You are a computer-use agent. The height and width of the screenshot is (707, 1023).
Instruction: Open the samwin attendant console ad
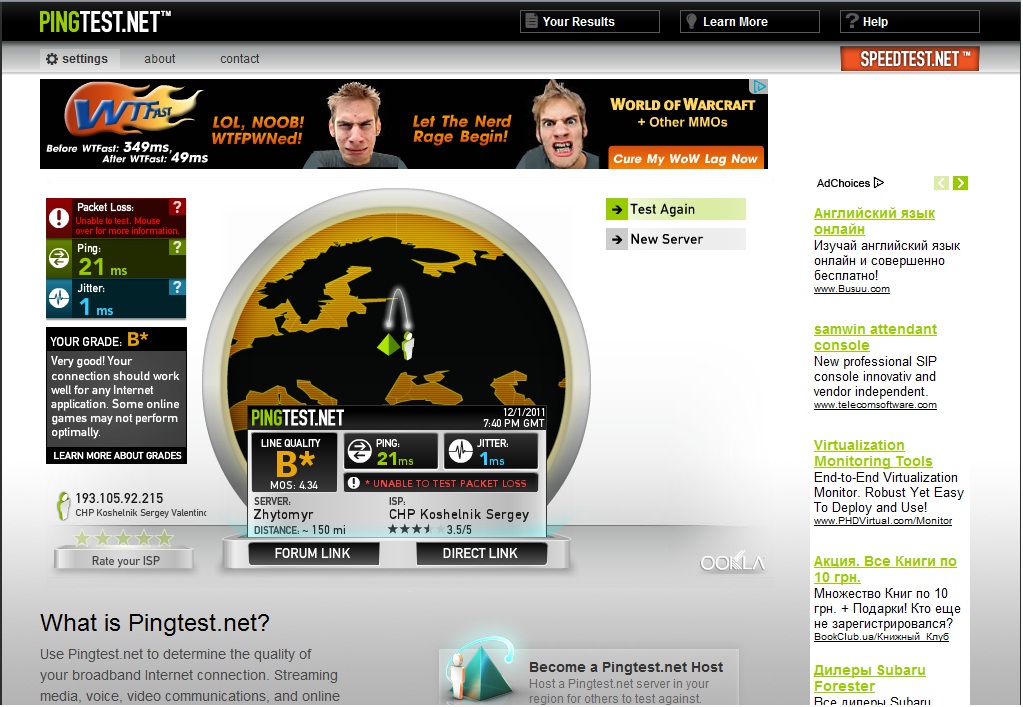pos(875,337)
